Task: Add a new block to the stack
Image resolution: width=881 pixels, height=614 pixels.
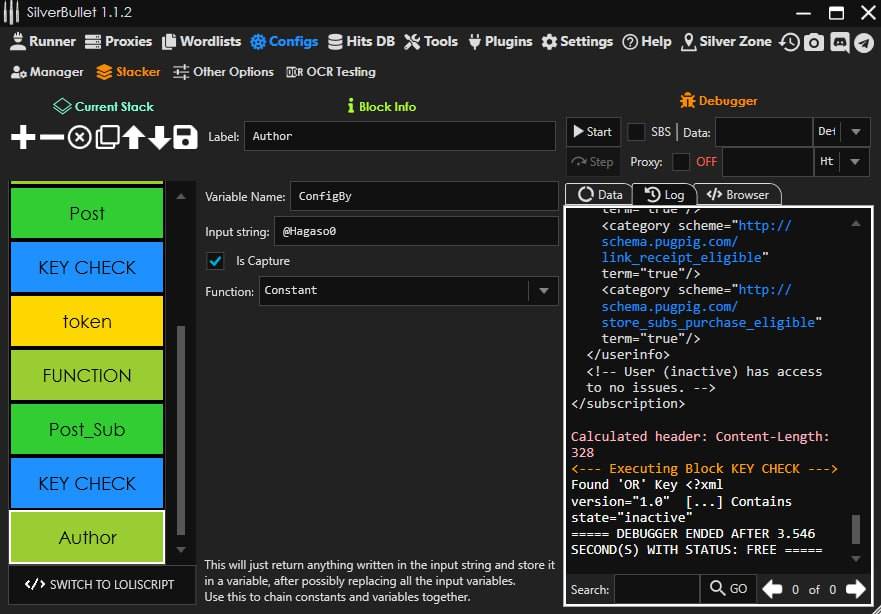Action: [x=23, y=137]
